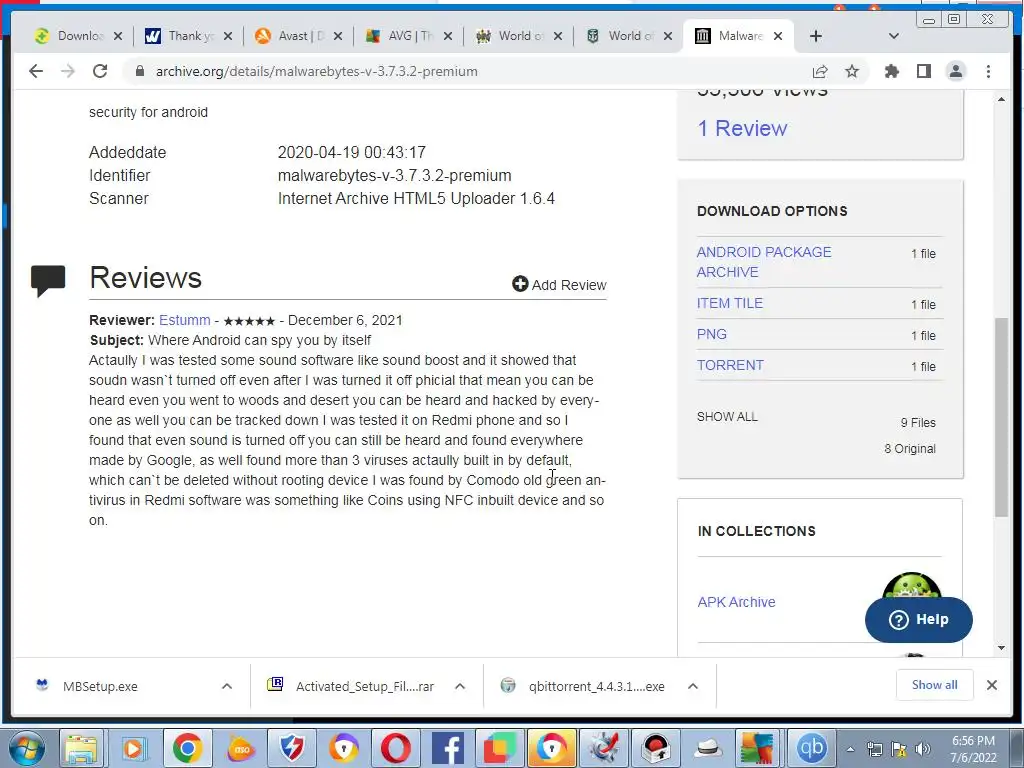Open the Opera browser taskbar icon
The height and width of the screenshot is (768, 1024).
pos(396,748)
